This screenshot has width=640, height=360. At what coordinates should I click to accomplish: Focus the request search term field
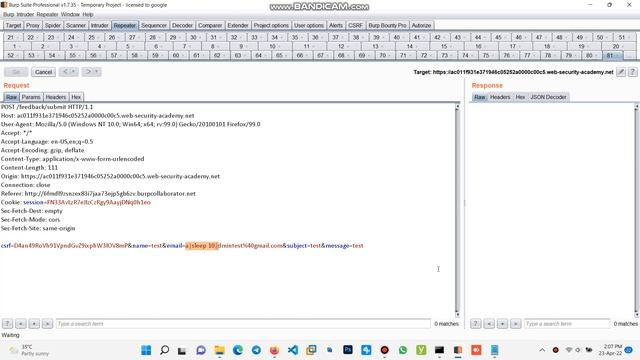click(x=243, y=324)
